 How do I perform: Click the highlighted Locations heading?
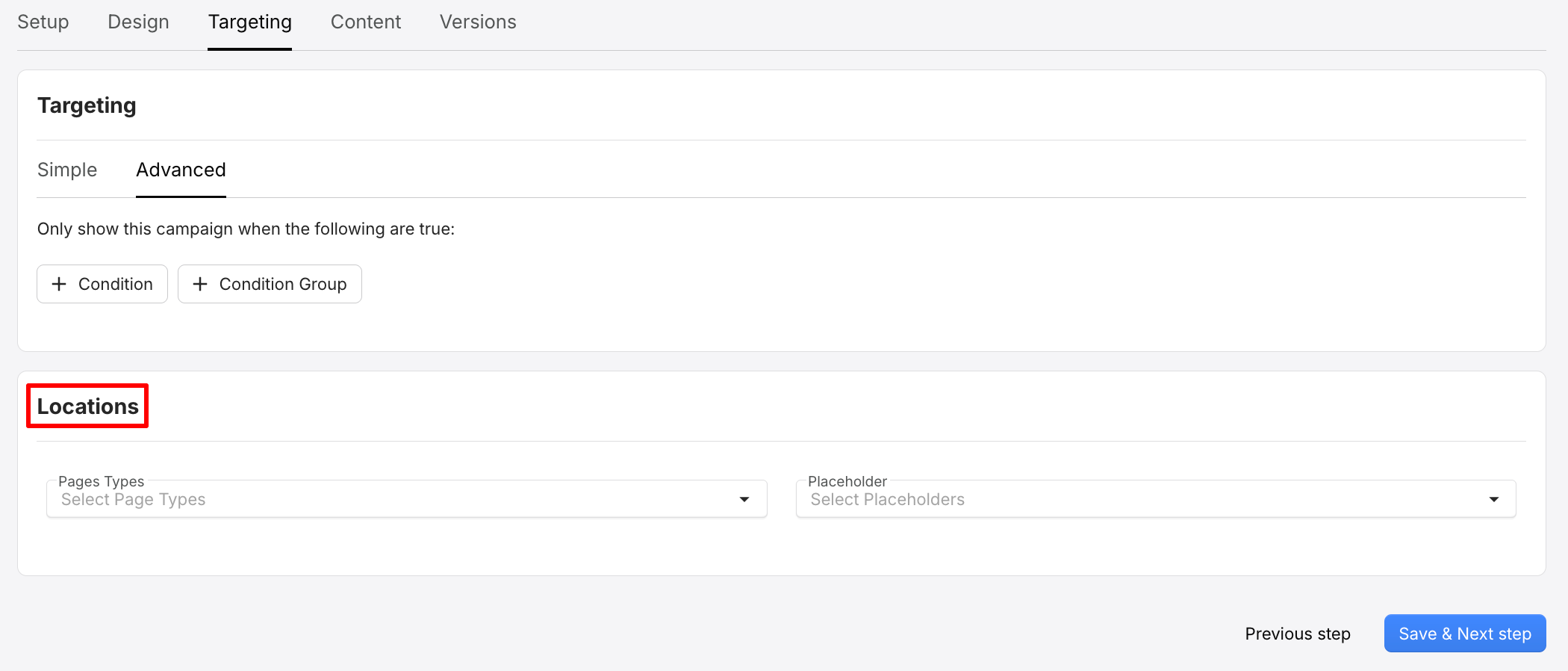point(87,406)
